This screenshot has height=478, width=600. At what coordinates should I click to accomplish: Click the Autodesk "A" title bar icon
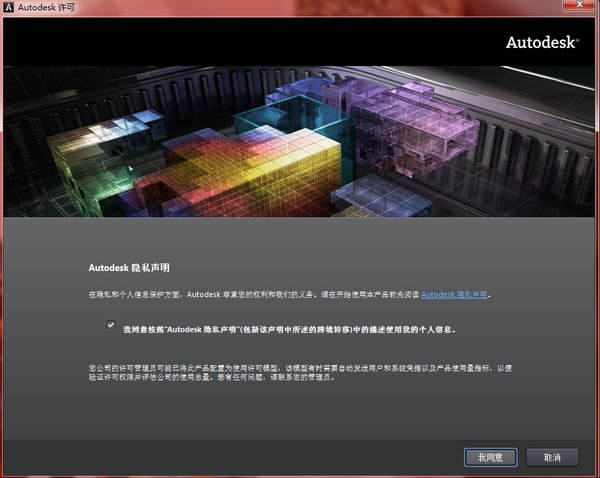9,8
